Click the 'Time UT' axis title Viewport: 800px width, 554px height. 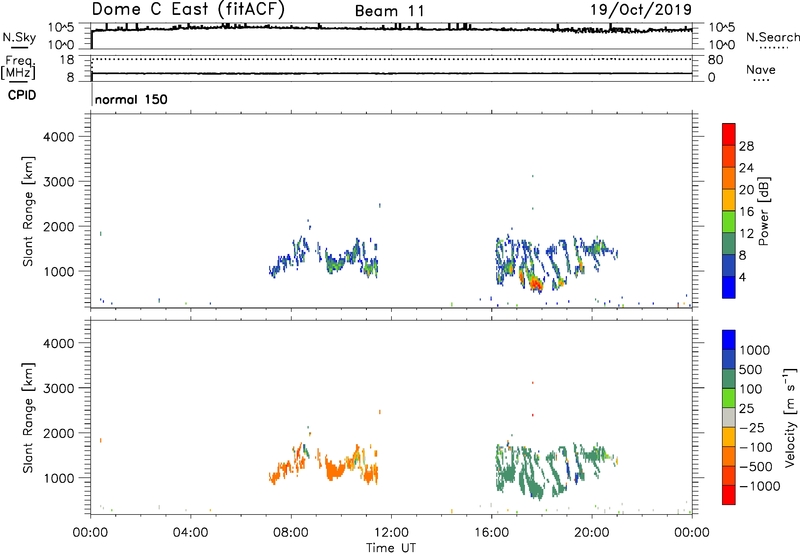[x=391, y=548]
